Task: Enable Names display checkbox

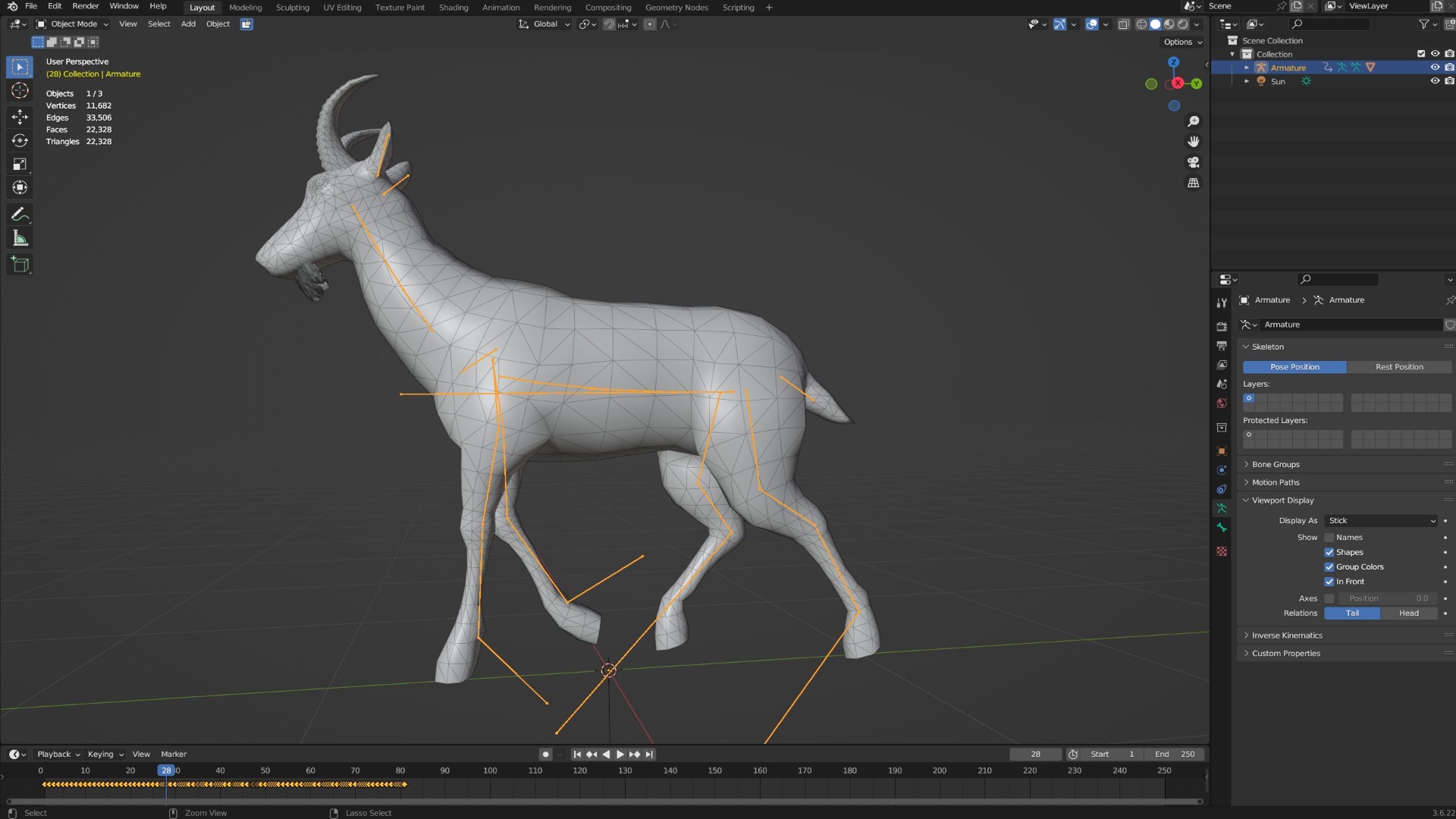Action: (x=1329, y=538)
